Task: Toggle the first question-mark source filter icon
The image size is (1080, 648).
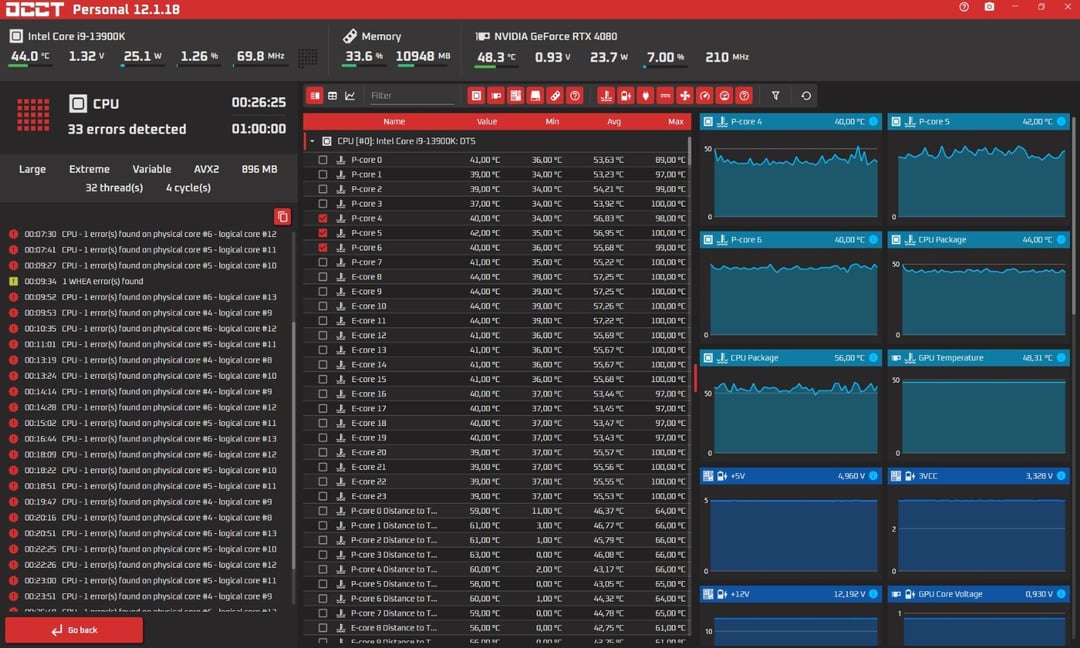Action: pos(574,96)
